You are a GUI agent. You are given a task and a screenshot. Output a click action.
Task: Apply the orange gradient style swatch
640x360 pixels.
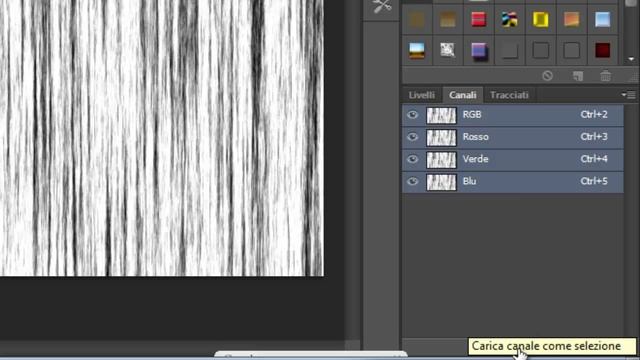pos(571,19)
